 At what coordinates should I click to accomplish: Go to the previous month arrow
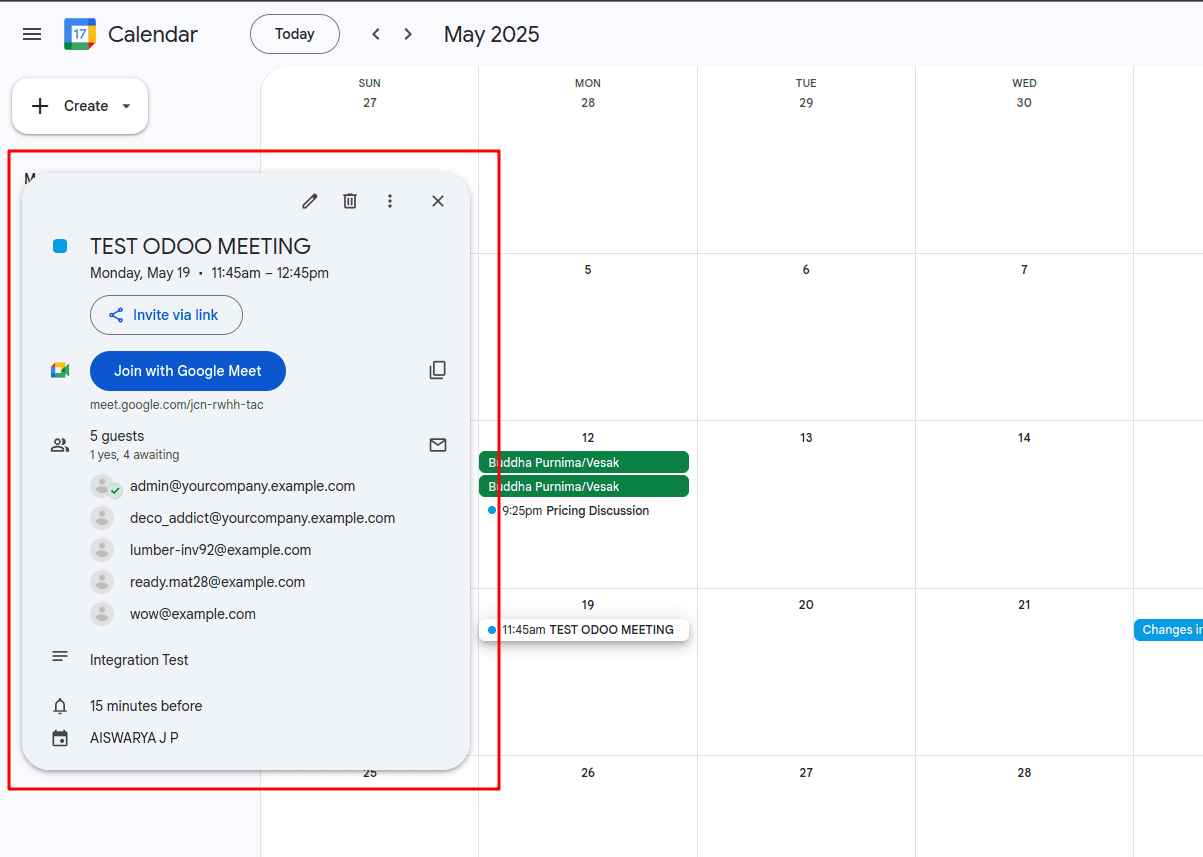pos(376,34)
